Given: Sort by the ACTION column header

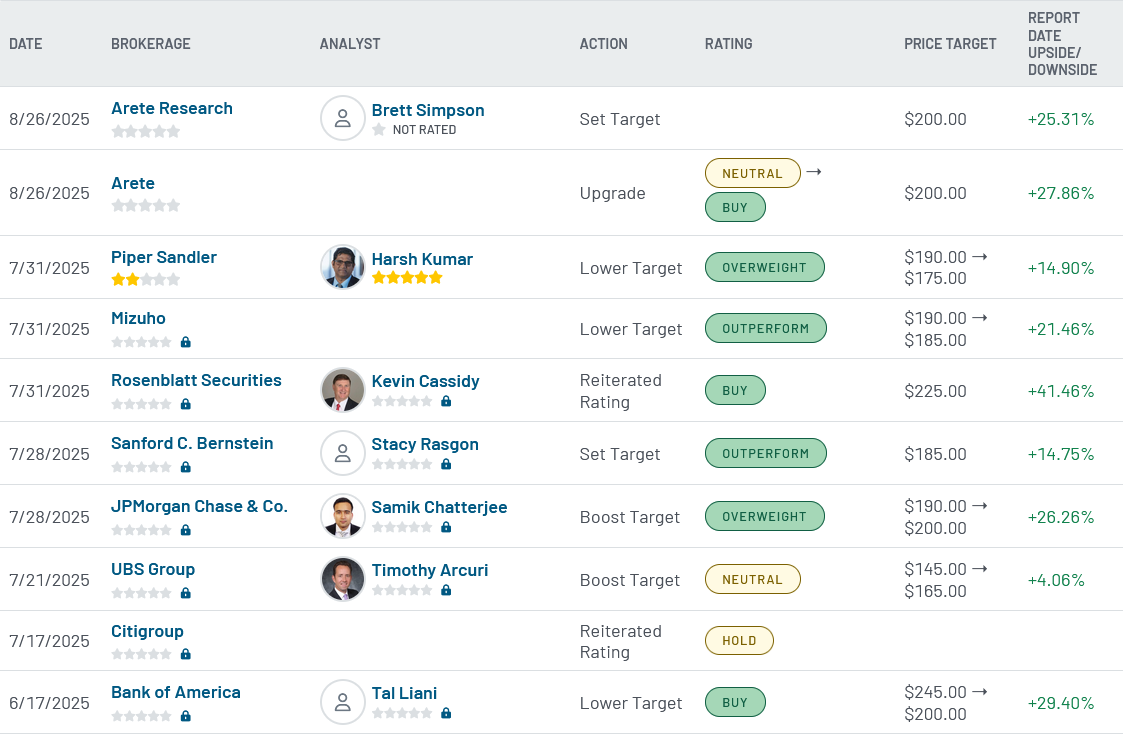Looking at the screenshot, I should (x=604, y=44).
